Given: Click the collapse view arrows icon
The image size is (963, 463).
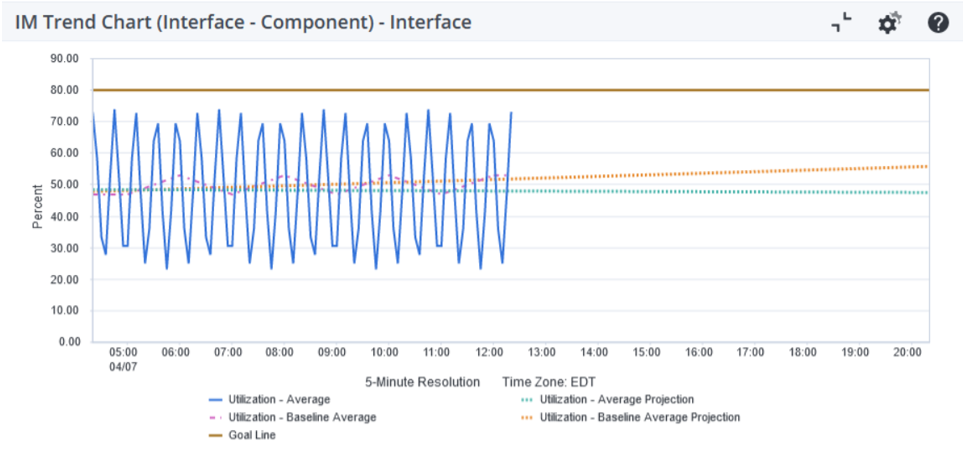Looking at the screenshot, I should 842,22.
